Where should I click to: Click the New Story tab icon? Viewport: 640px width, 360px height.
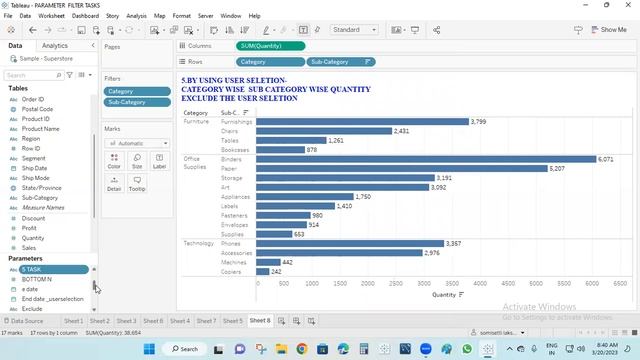pyautogui.click(x=311, y=321)
